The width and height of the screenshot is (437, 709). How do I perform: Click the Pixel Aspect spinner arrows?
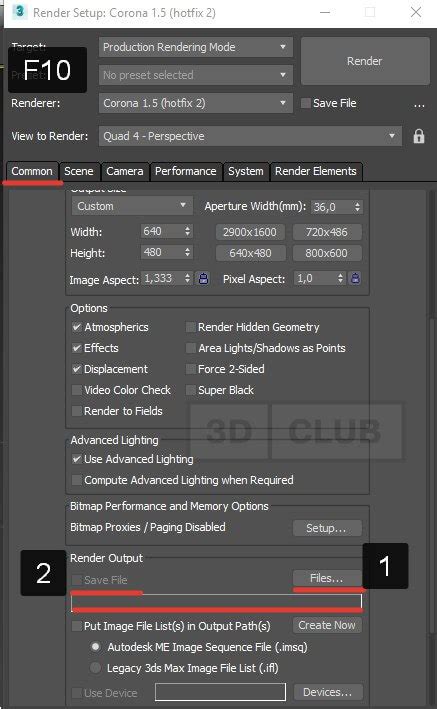click(340, 278)
